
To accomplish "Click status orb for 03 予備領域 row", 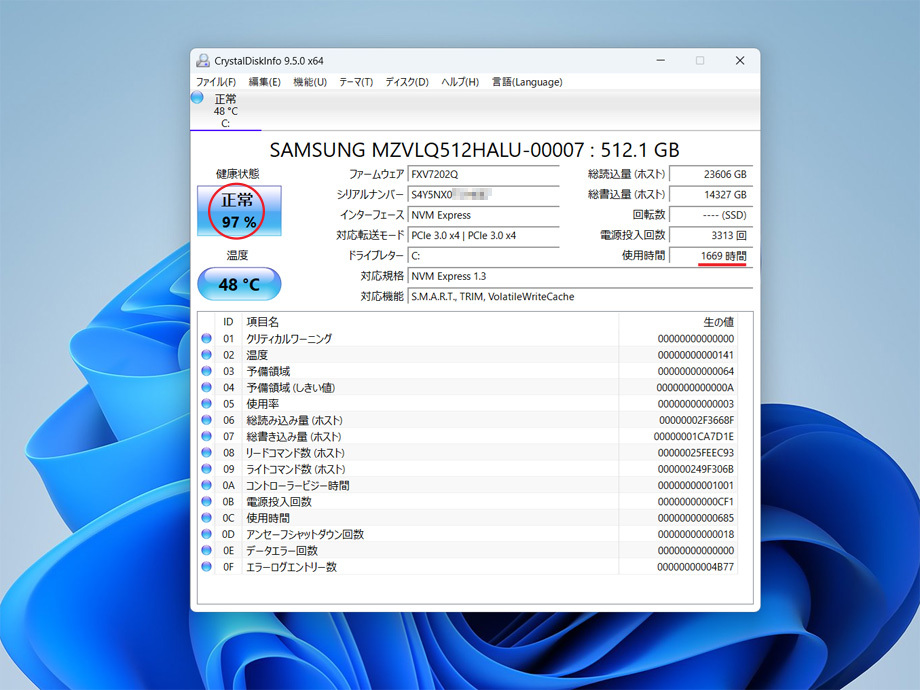I will tap(207, 371).
